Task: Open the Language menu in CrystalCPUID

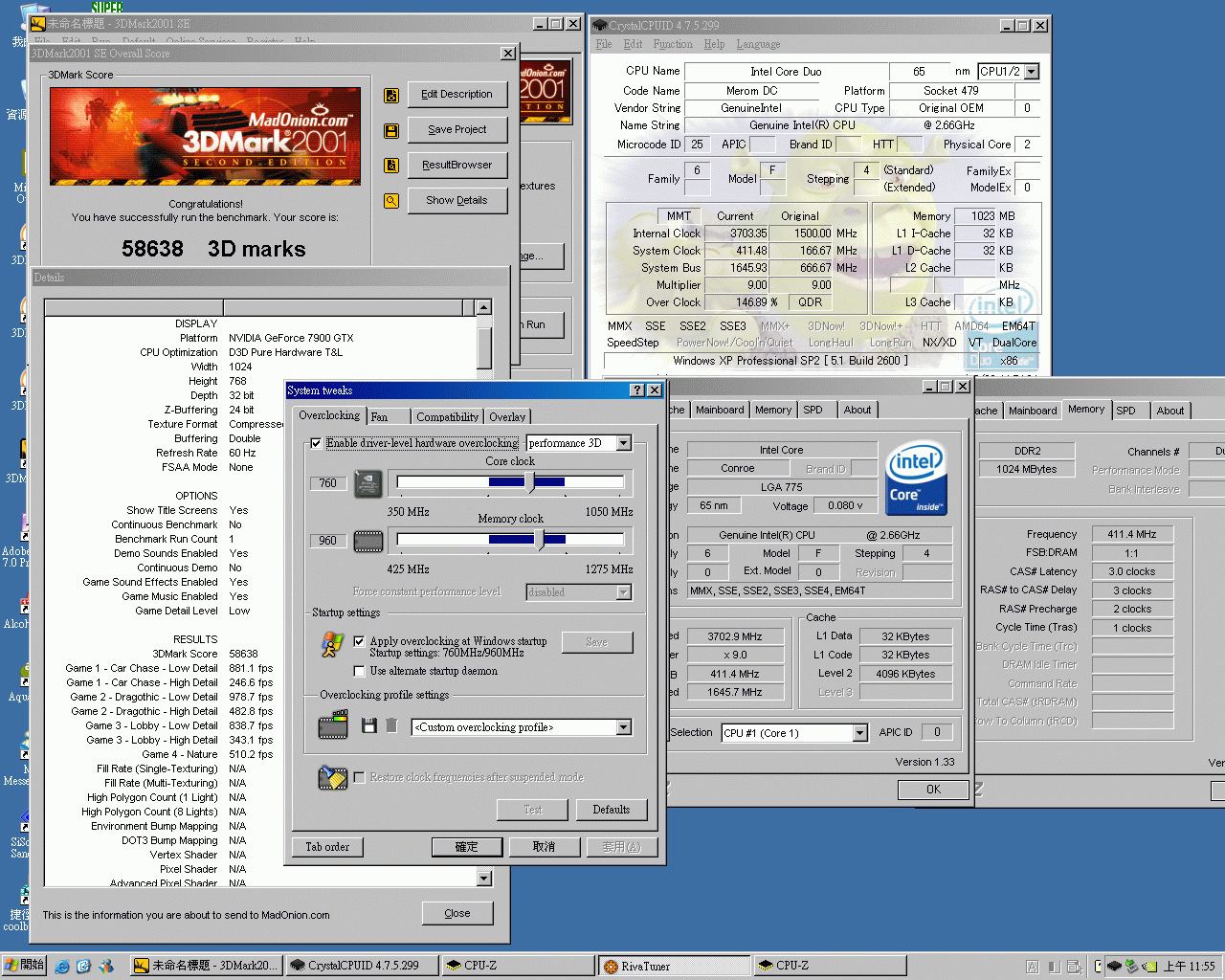Action: pyautogui.click(x=758, y=44)
